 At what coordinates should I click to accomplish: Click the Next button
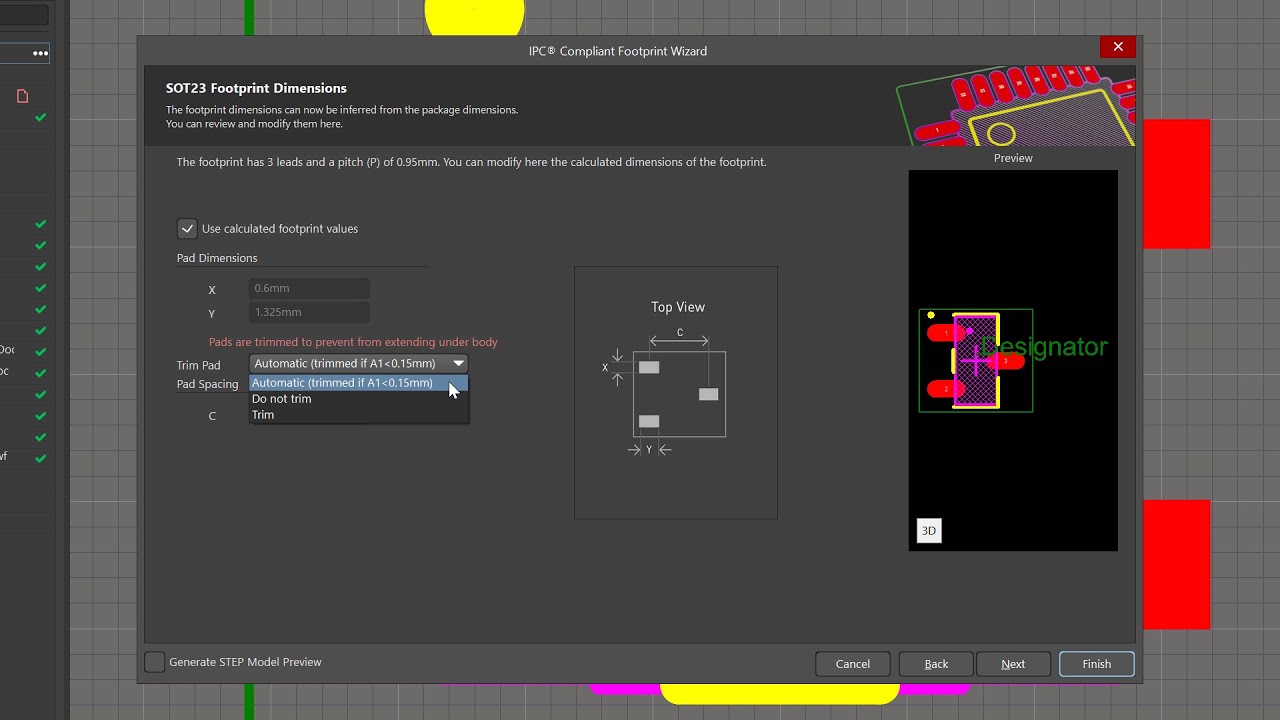(x=1013, y=664)
